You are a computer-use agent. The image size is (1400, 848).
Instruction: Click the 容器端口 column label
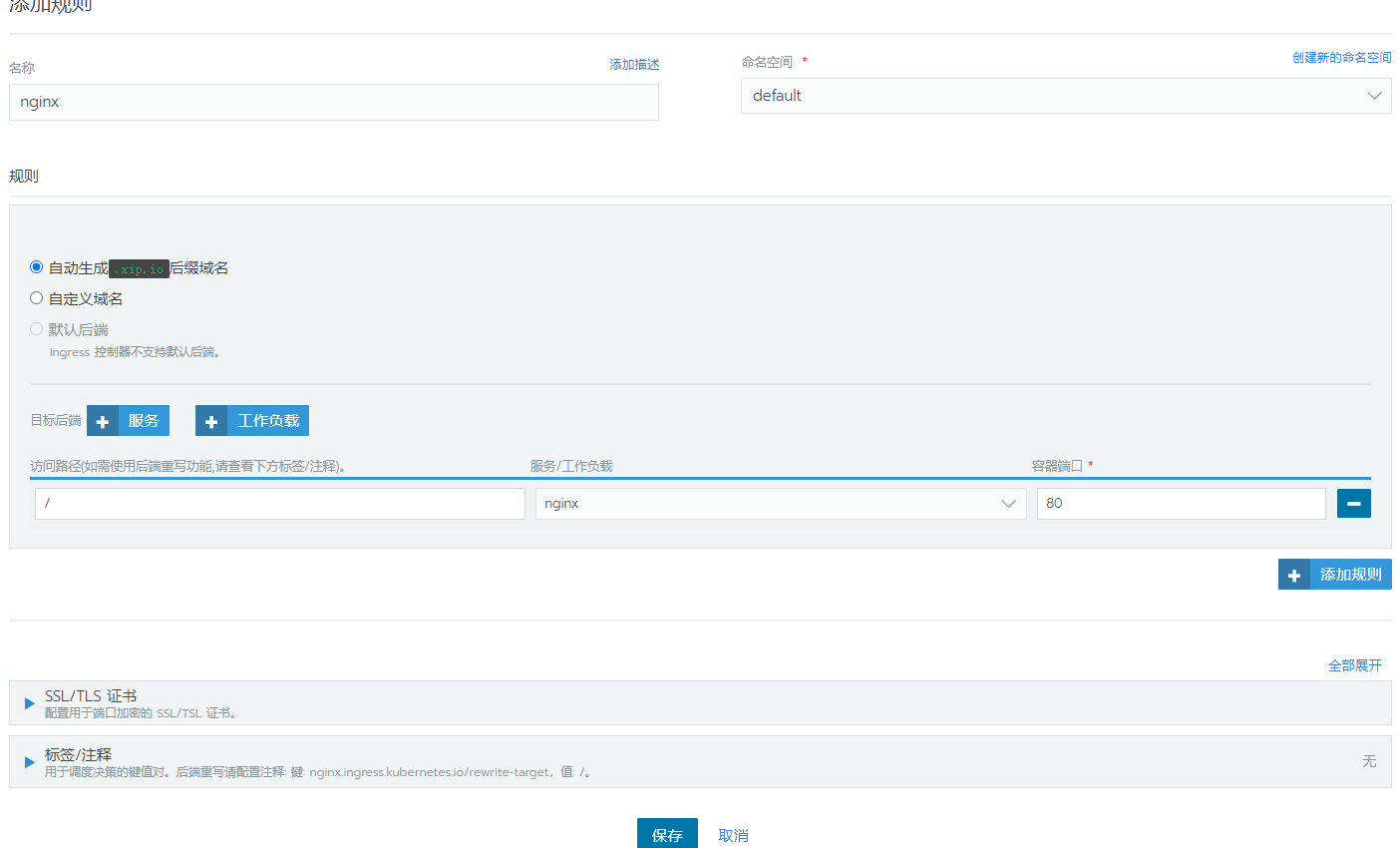(1057, 466)
